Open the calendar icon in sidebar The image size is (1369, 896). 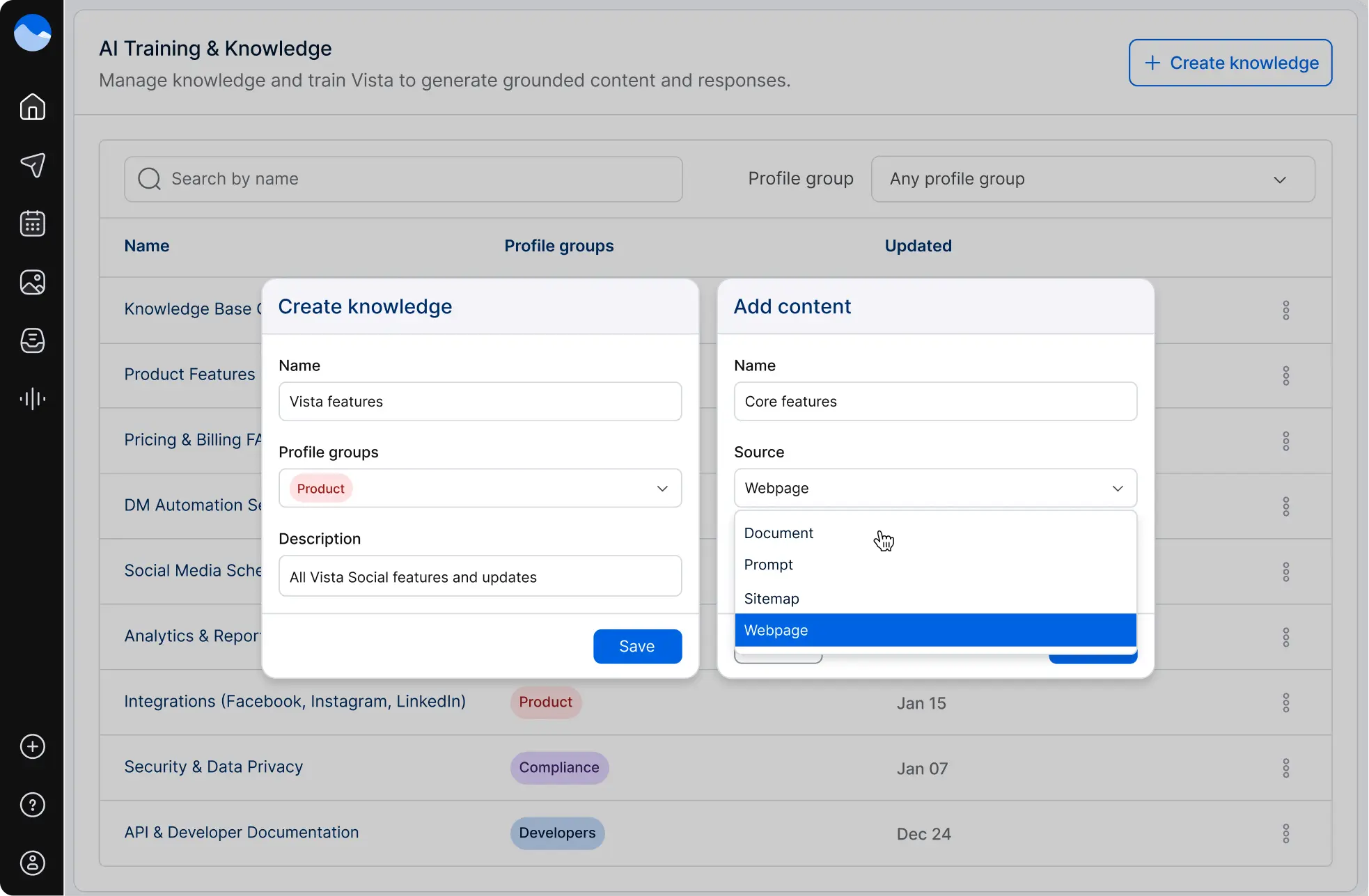click(x=33, y=223)
